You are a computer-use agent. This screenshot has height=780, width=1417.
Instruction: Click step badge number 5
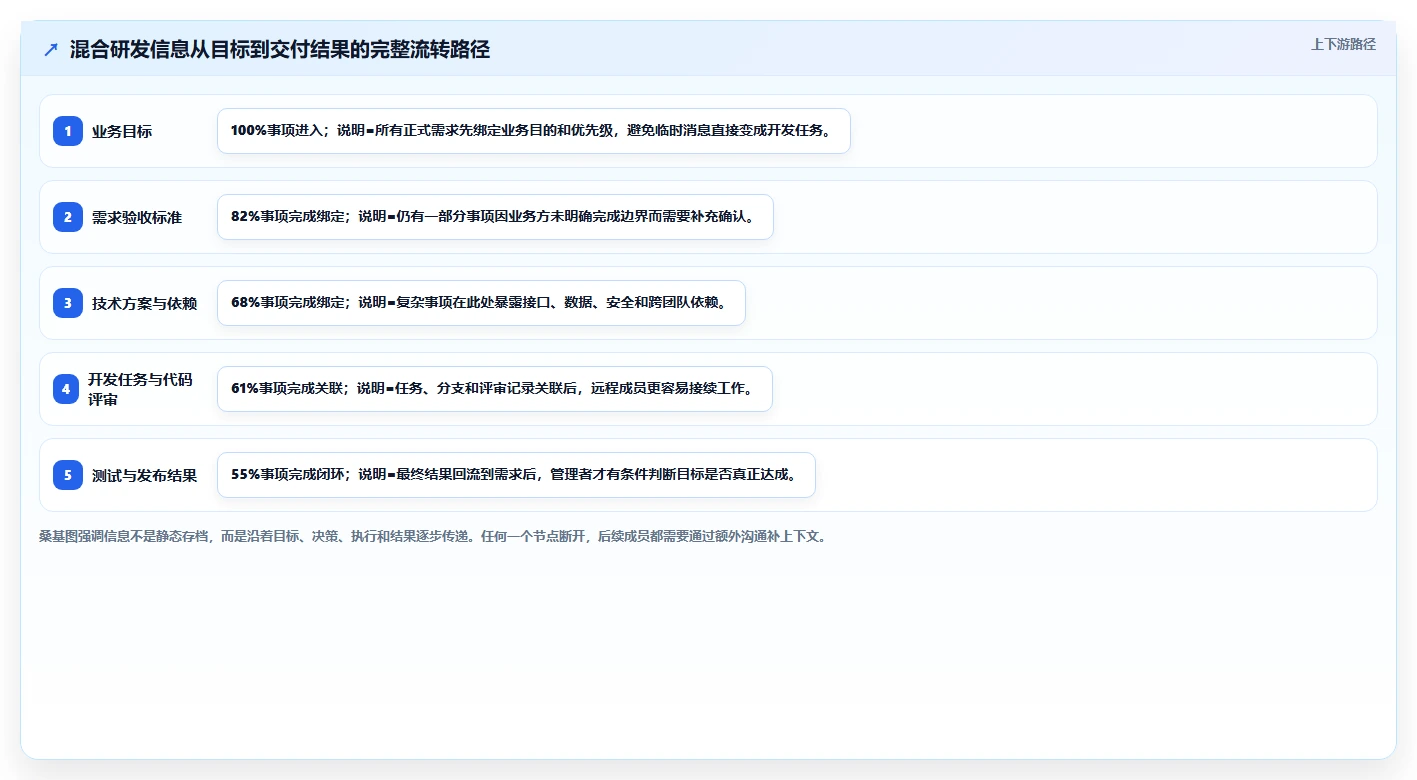tap(68, 475)
